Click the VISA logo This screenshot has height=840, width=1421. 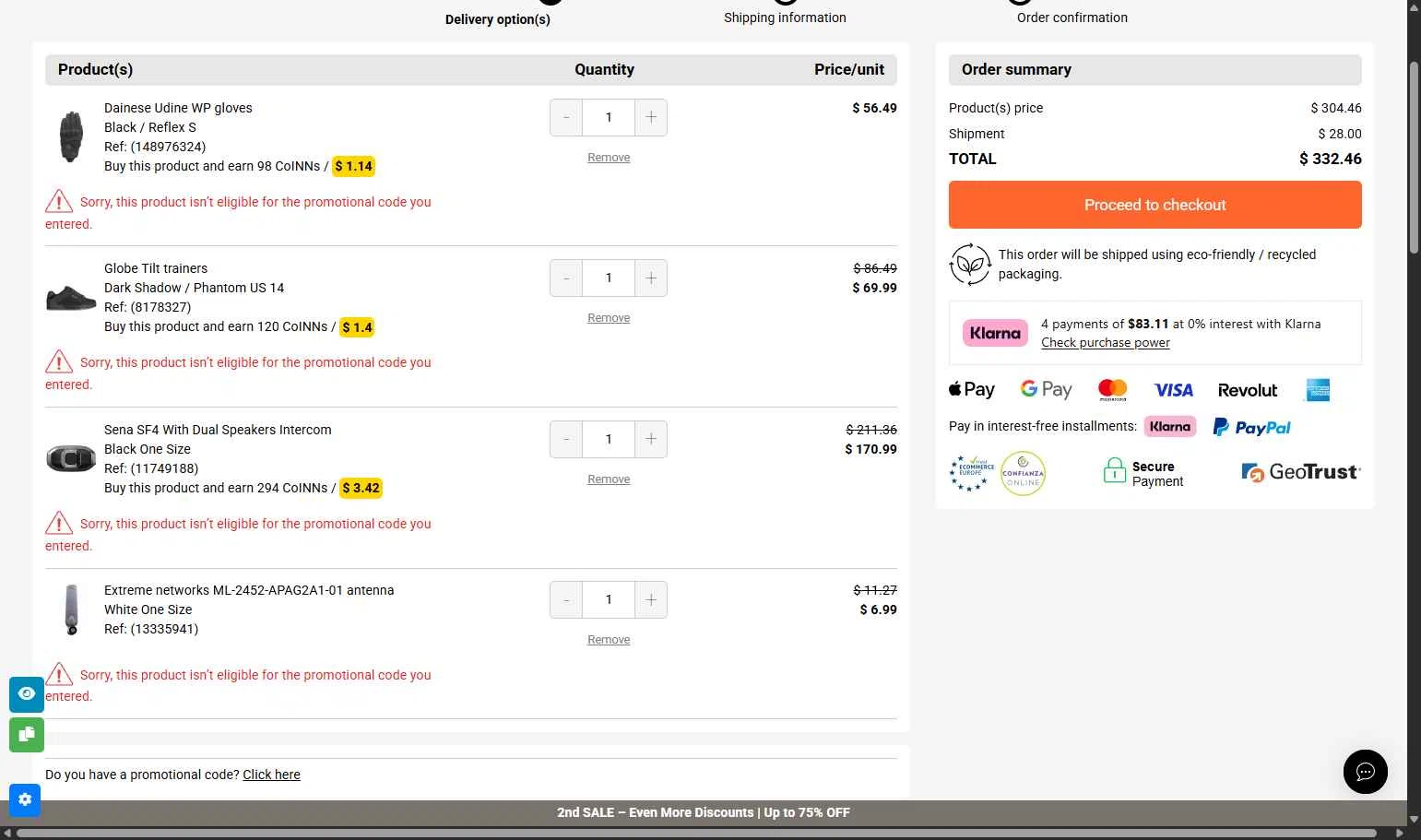(x=1174, y=390)
